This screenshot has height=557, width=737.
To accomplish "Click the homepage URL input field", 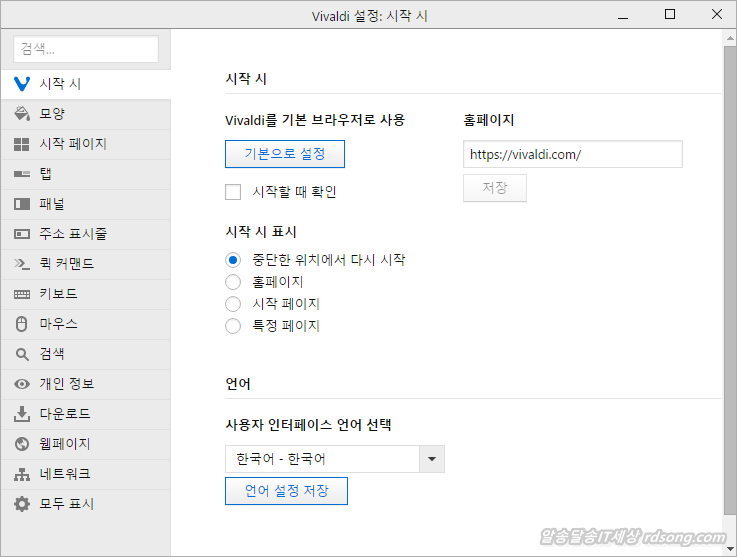I will [572, 154].
